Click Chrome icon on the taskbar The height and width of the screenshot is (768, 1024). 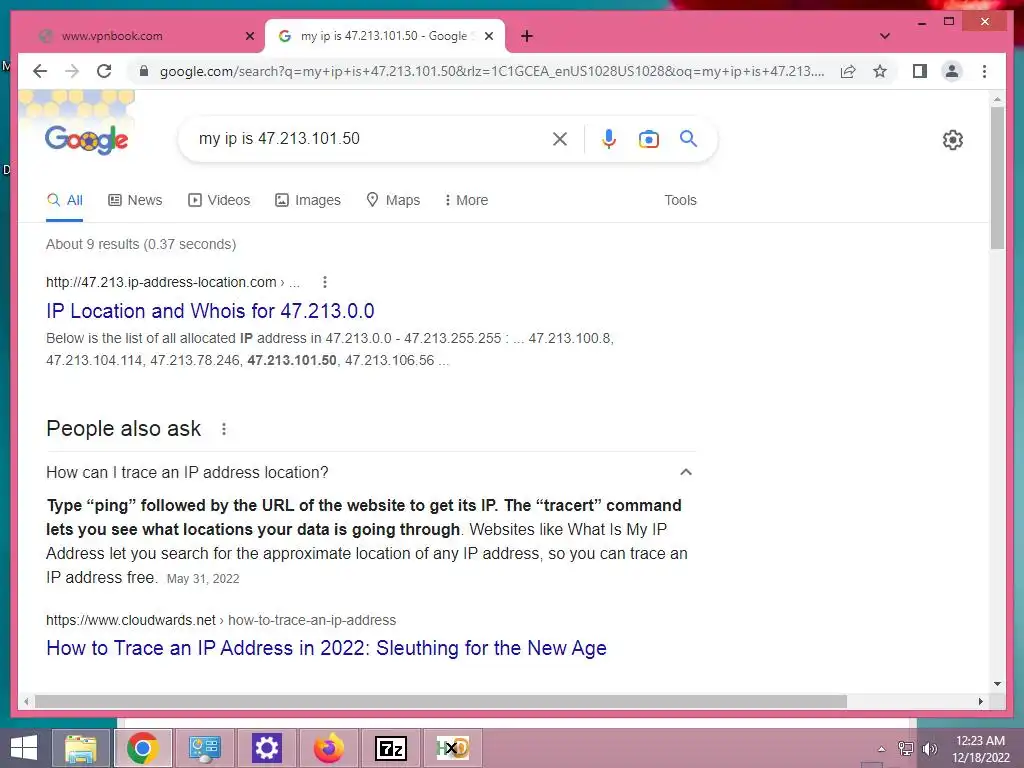pos(143,748)
